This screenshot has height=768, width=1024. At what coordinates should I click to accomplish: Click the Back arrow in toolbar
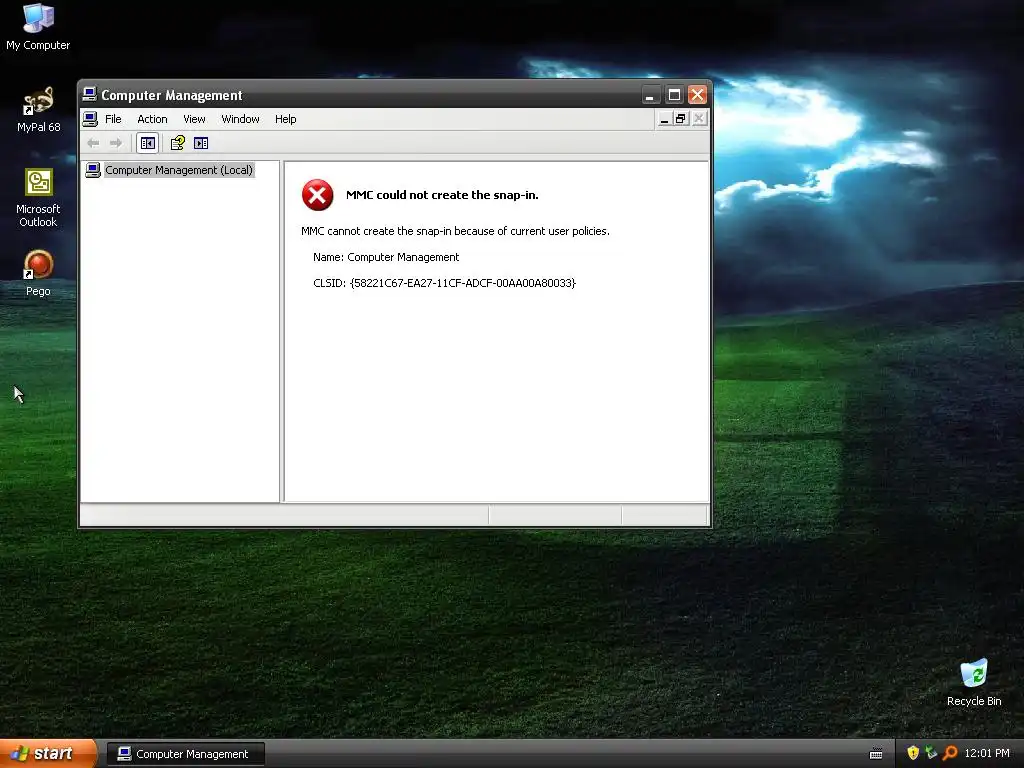tap(93, 143)
